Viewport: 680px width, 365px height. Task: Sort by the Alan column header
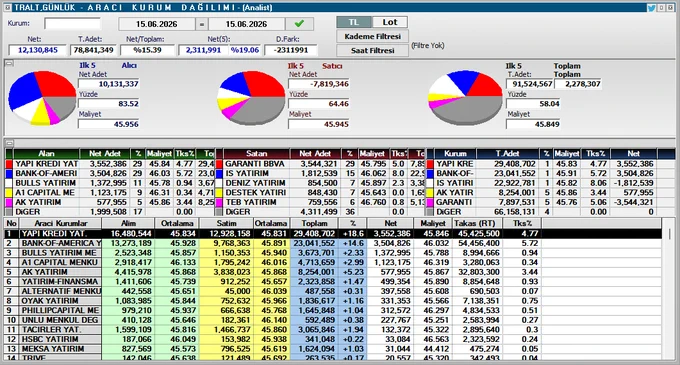[x=46, y=153]
